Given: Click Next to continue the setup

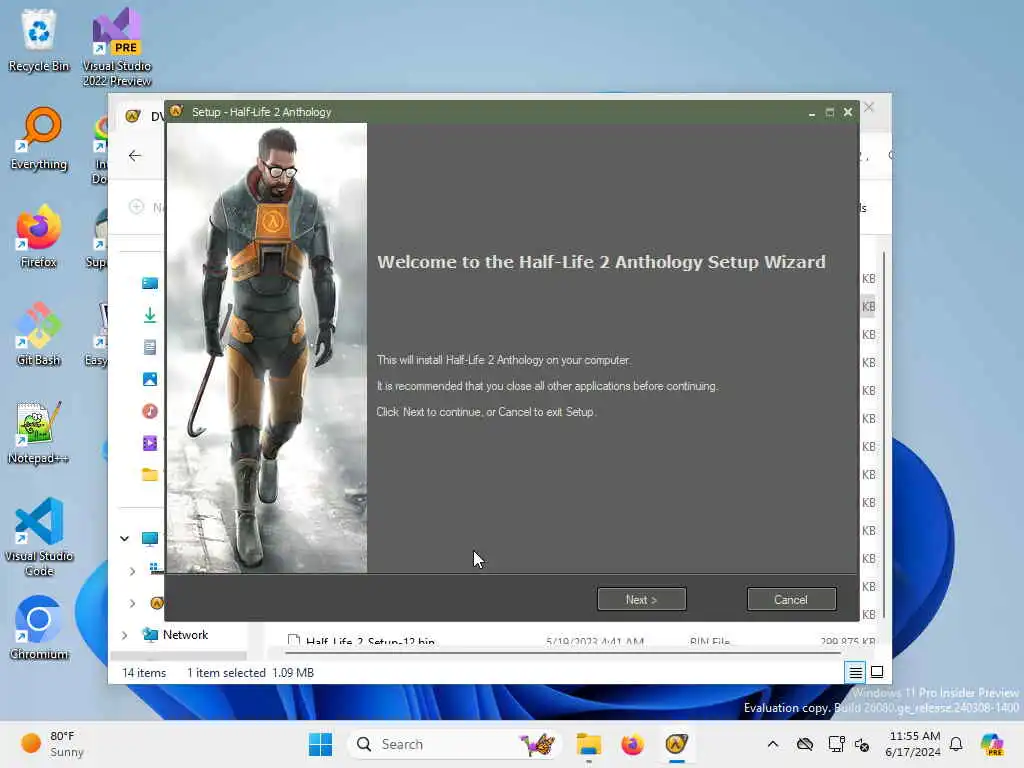Looking at the screenshot, I should [641, 600].
